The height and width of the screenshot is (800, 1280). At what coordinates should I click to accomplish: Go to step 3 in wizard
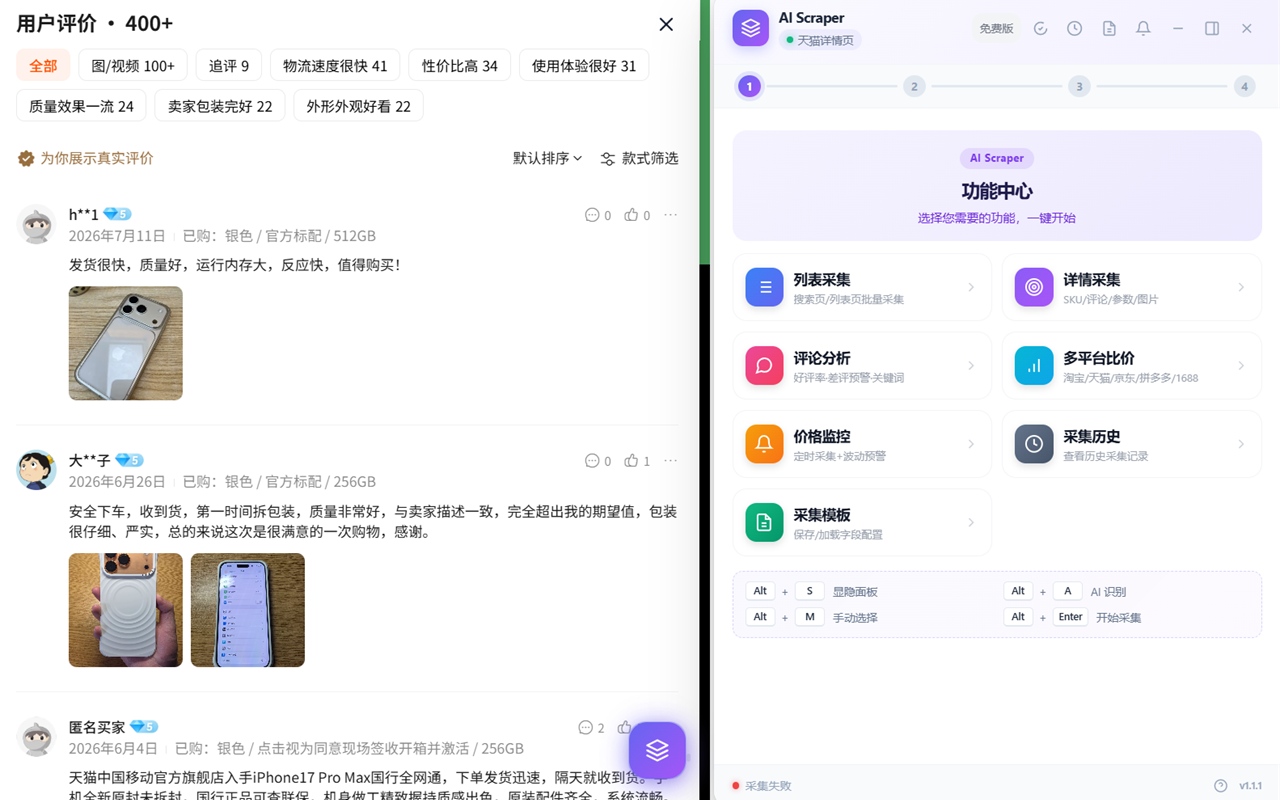pos(1079,86)
